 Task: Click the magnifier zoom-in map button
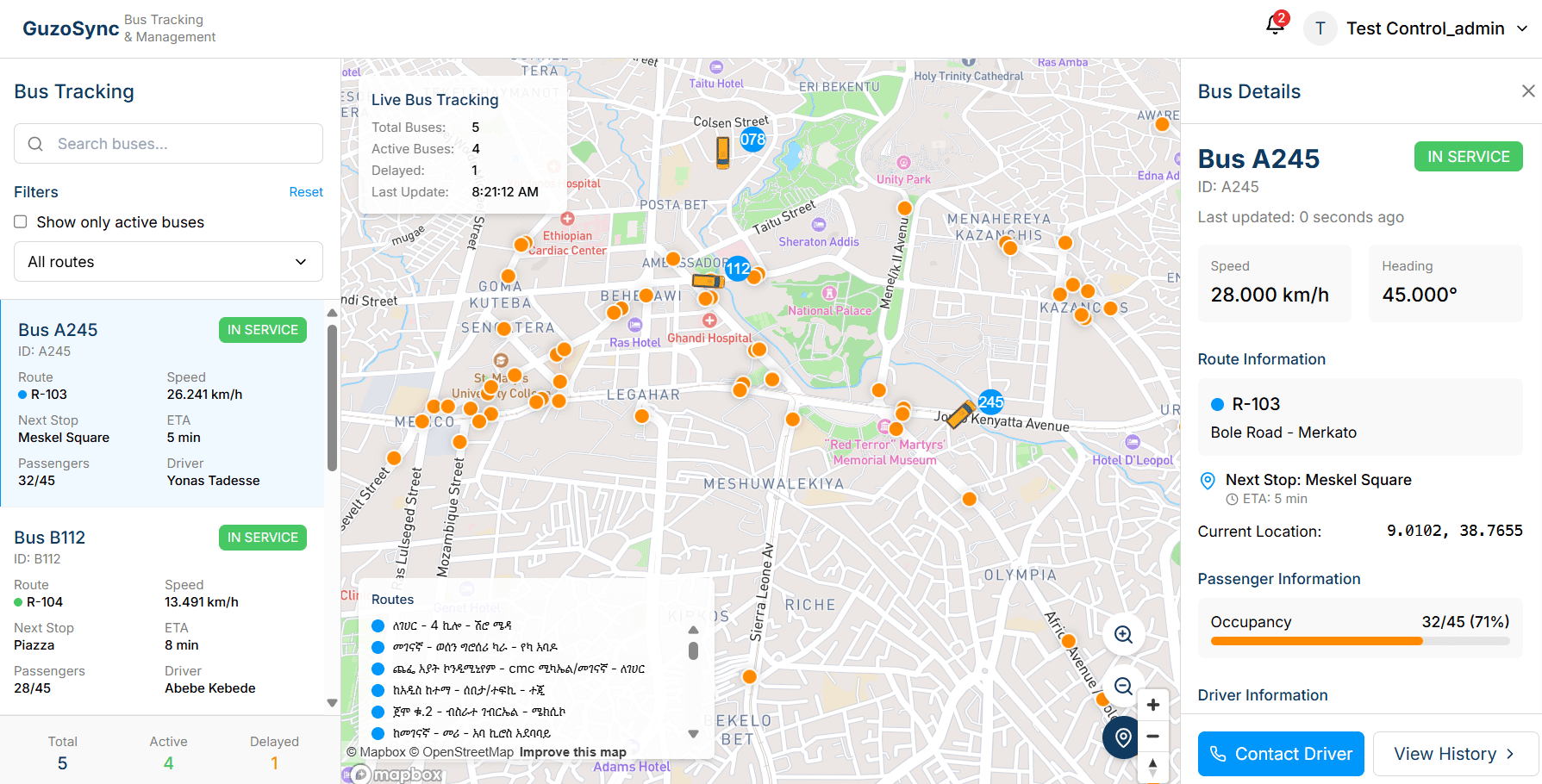pos(1123,635)
